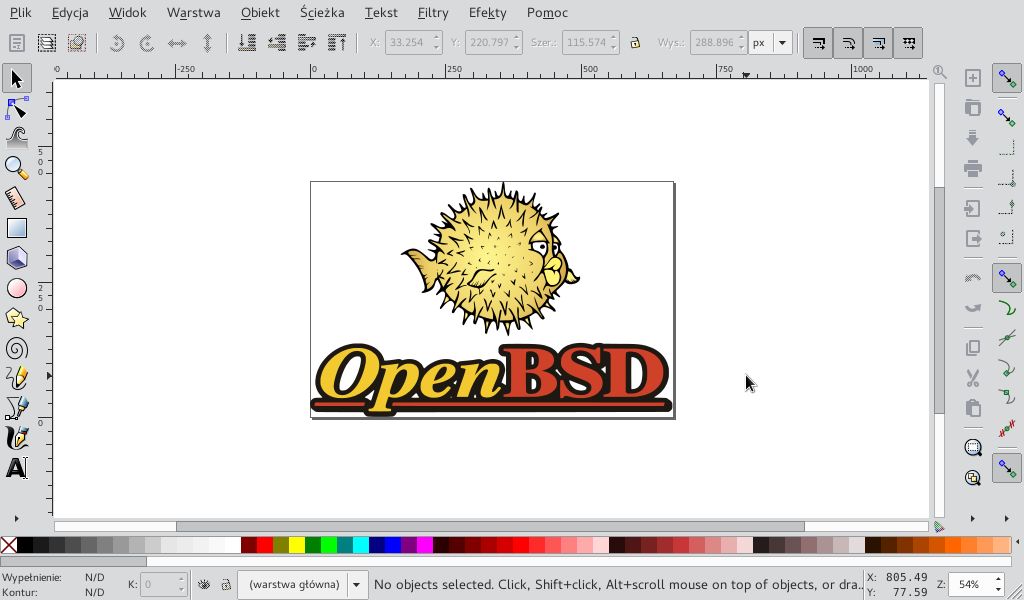1024x600 pixels.
Task: Toggle scale stroke width affect button
Action: point(818,43)
